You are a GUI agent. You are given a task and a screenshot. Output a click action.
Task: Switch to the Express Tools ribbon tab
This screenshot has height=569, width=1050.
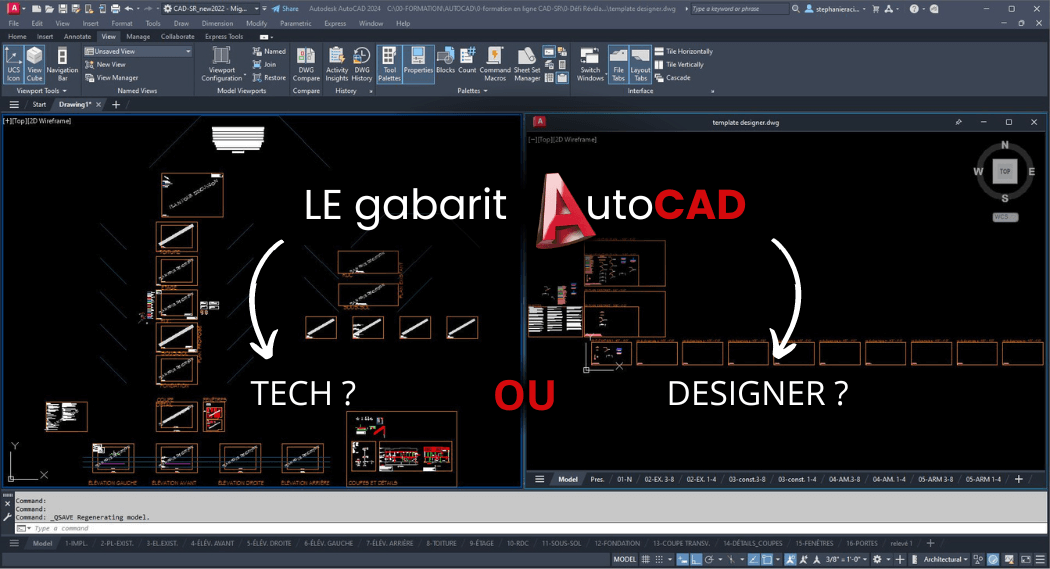pyautogui.click(x=224, y=37)
